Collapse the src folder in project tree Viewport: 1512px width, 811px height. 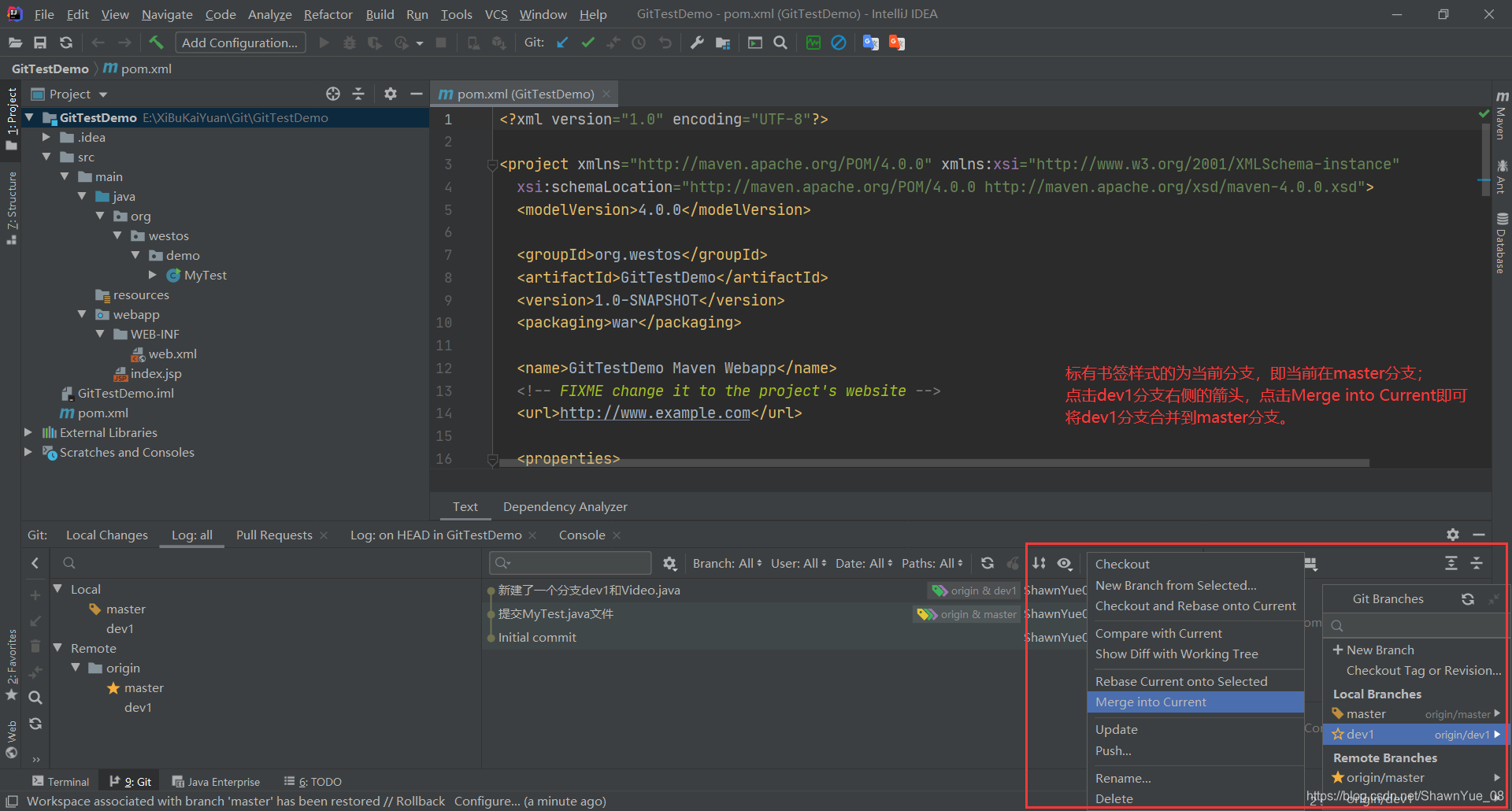point(46,157)
